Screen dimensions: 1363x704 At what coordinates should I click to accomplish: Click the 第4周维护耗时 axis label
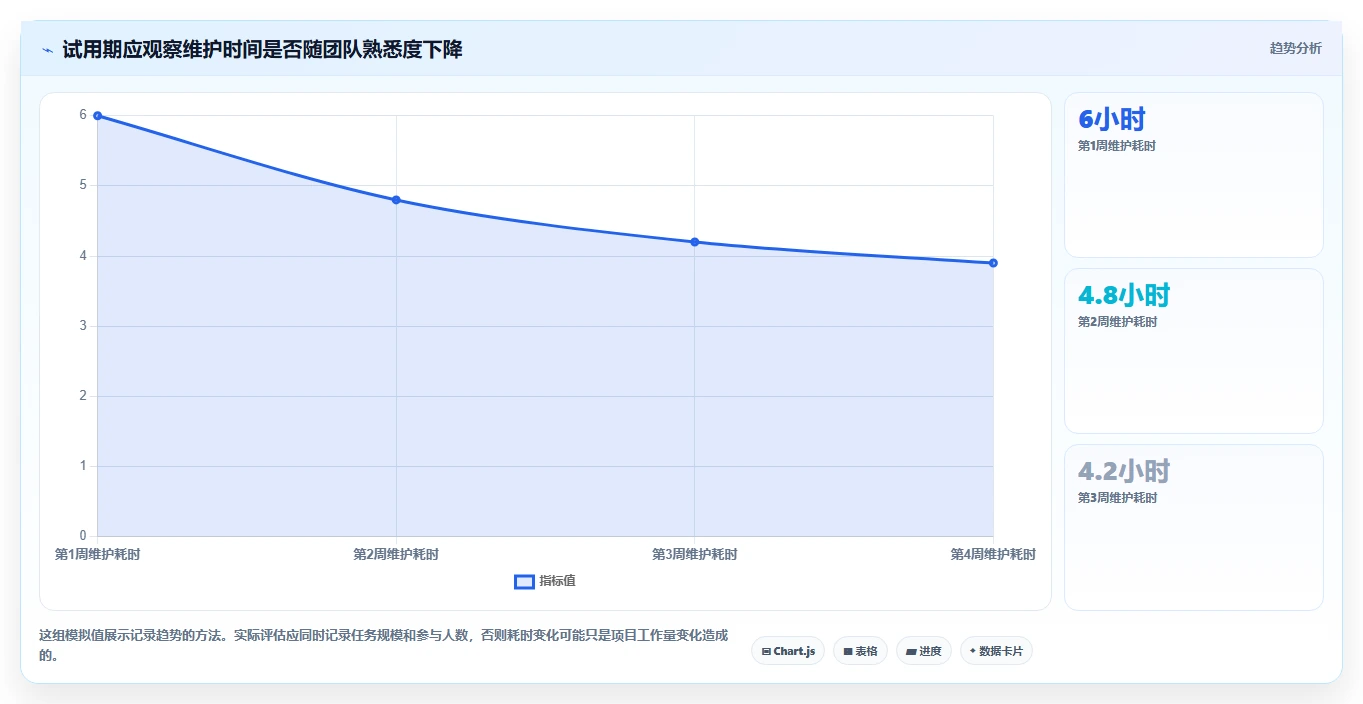993,554
